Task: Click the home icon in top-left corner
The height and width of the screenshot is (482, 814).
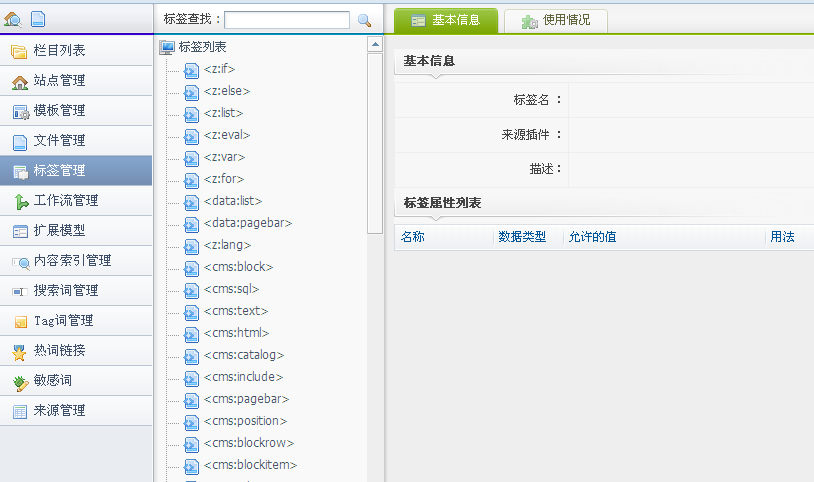Action: click(13, 19)
